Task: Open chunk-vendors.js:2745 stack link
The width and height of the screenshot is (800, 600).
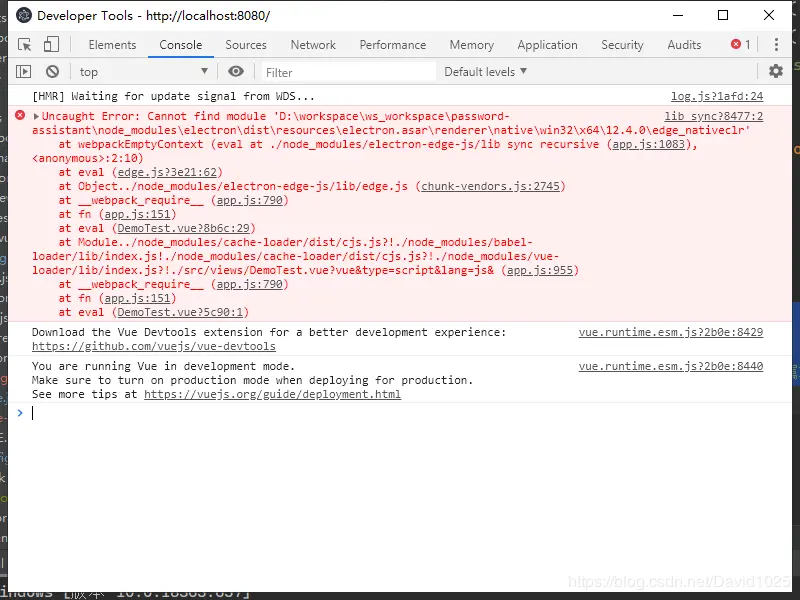Action: (x=490, y=186)
